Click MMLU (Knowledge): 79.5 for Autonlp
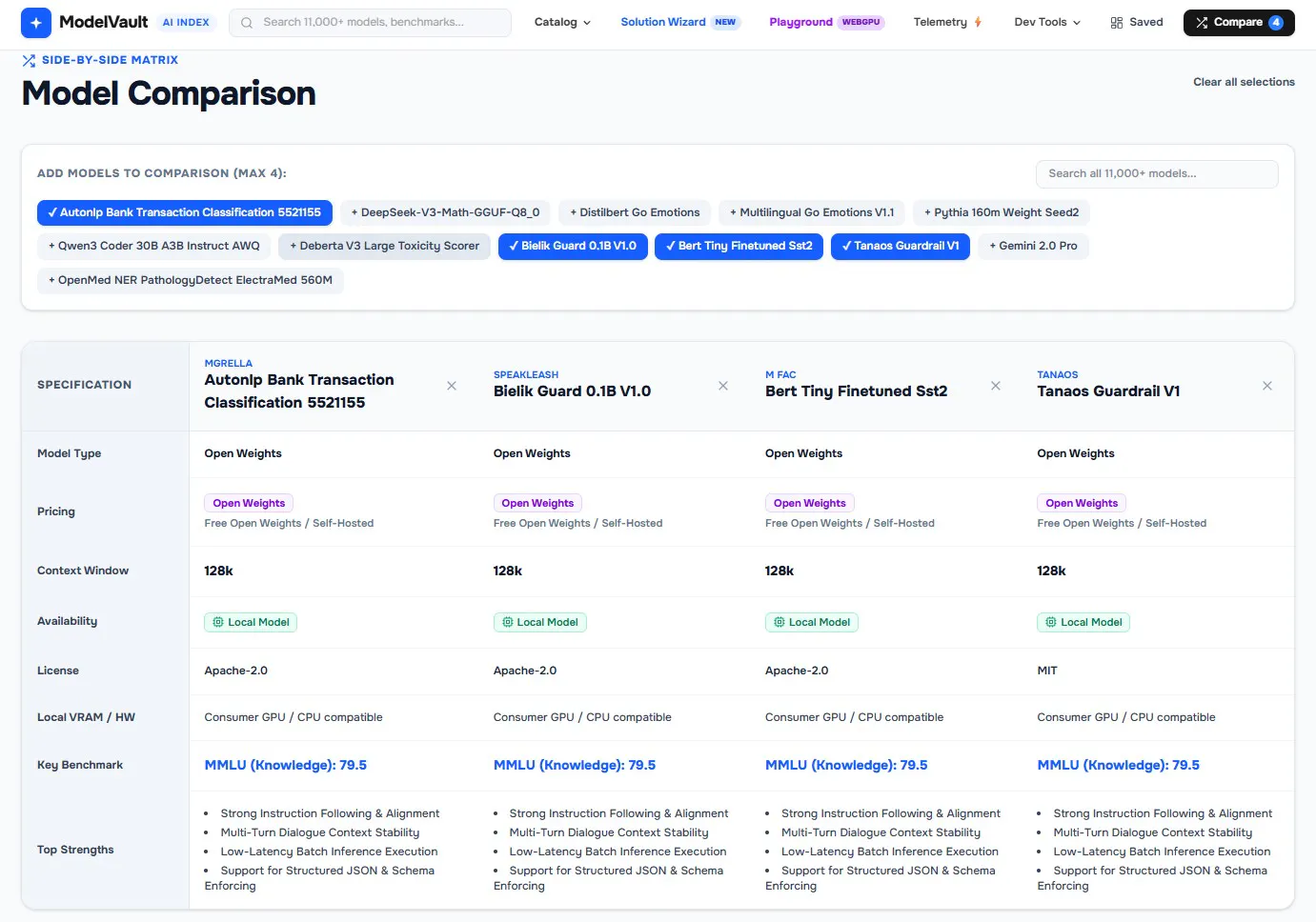 286,765
